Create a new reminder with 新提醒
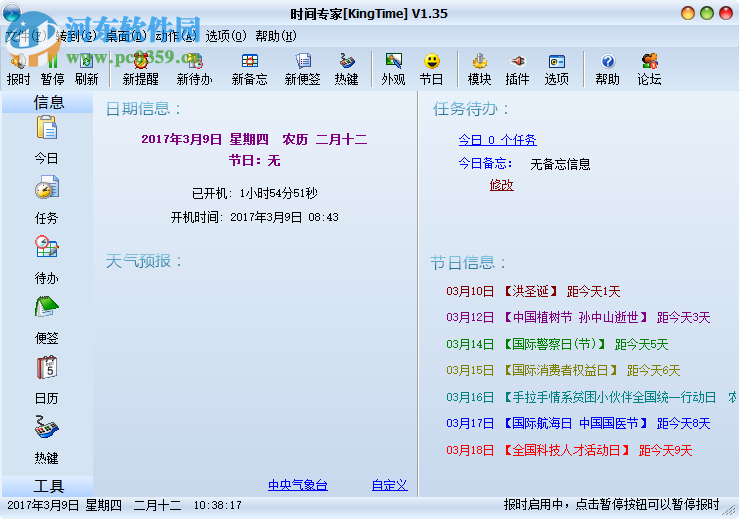This screenshot has height=519, width=739. (140, 69)
